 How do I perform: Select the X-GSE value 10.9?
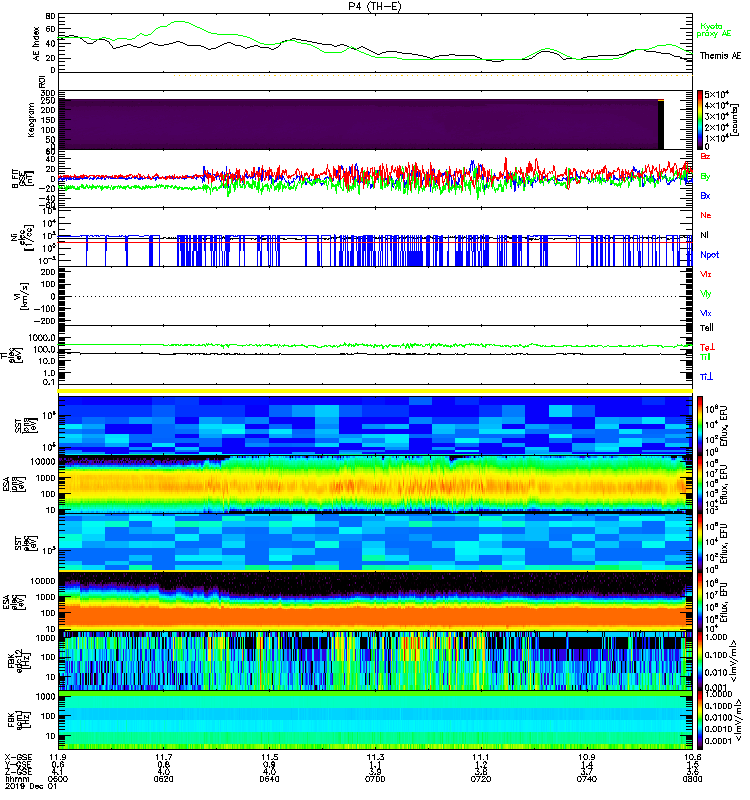click(x=586, y=757)
